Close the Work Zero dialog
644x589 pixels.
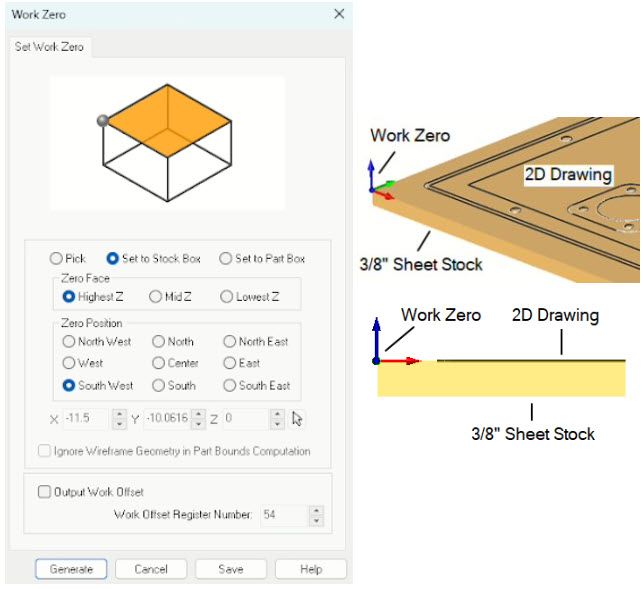click(x=338, y=14)
